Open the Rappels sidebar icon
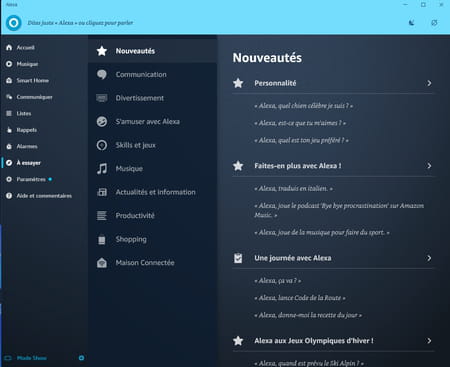450x367 pixels. 9,130
